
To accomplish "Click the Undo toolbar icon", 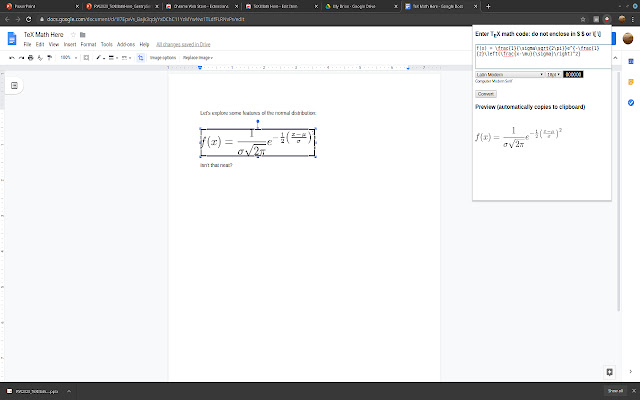I will (12, 58).
